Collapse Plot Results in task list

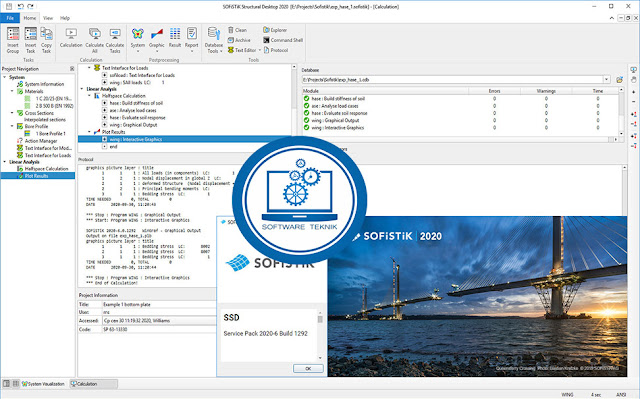(x=89, y=132)
